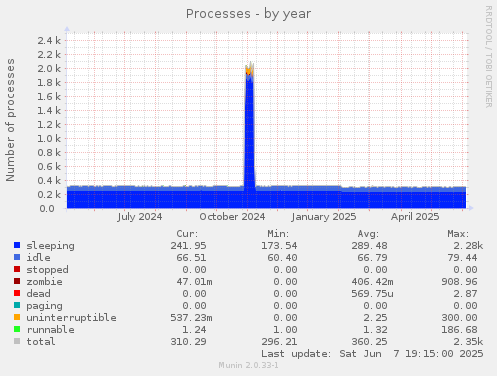The image size is (497, 376).
Task: Click the 'Min:' column header
Action: [278, 234]
